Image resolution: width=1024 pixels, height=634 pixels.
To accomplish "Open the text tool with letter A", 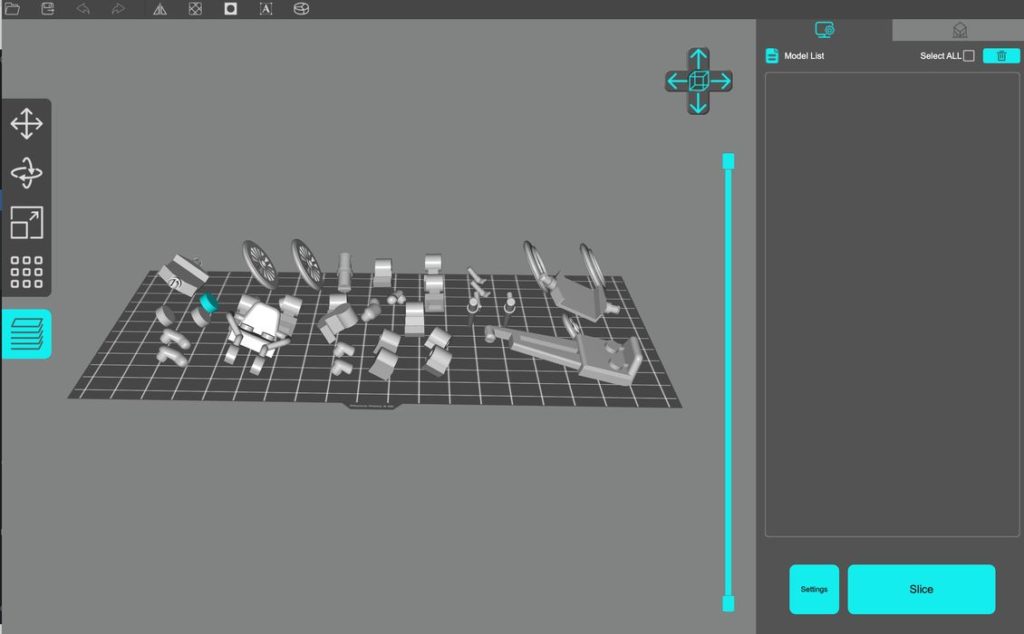I will (266, 9).
